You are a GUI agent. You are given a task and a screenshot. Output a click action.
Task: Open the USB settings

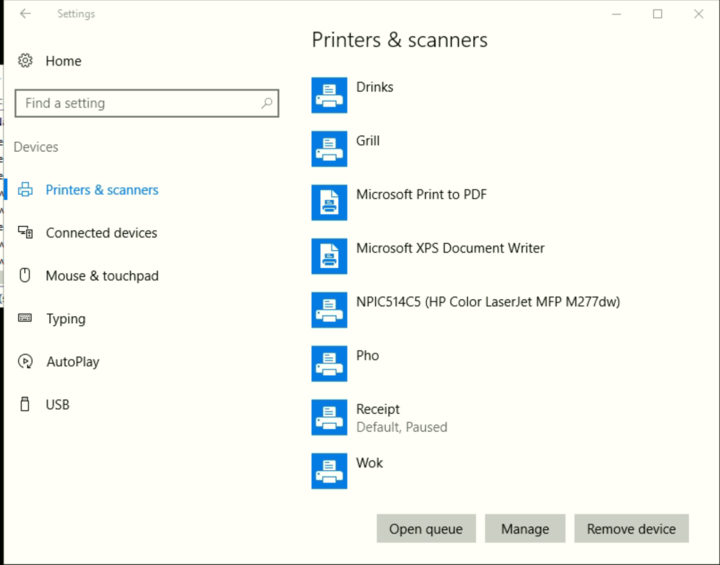pos(57,405)
